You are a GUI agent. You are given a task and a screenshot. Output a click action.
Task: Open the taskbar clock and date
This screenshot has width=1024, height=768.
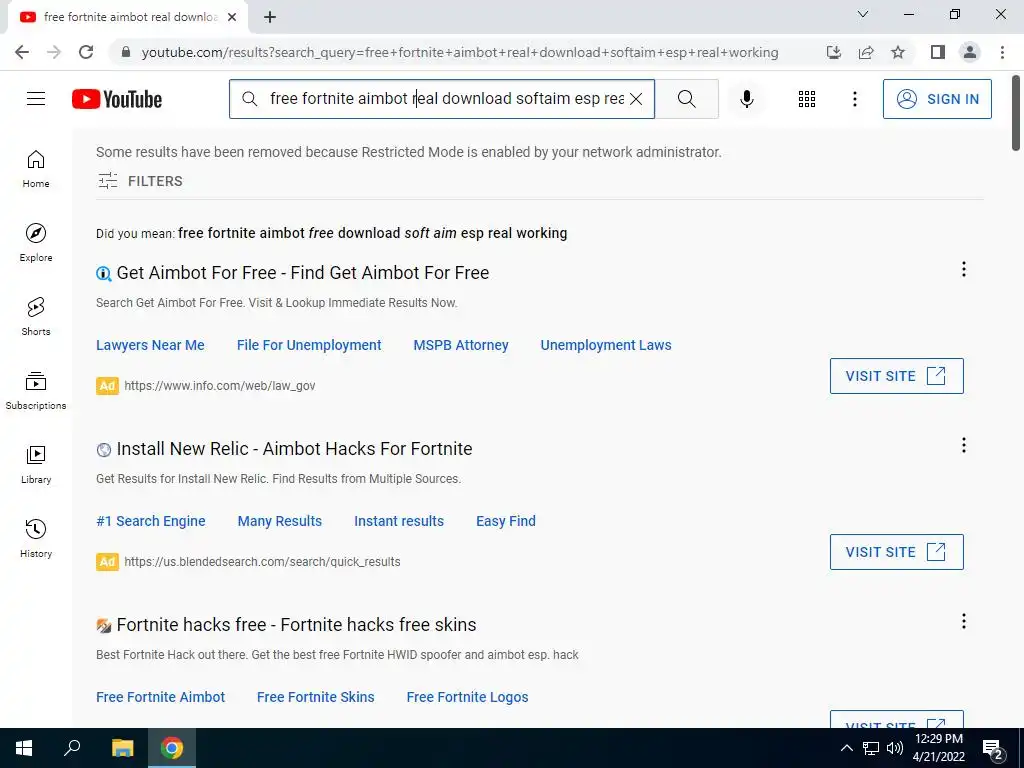(938, 748)
